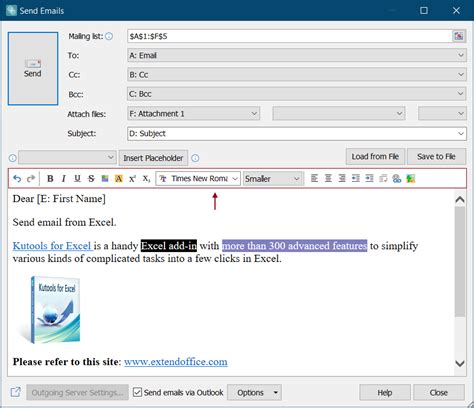Open the font color picker
The height and width of the screenshot is (408, 474).
(105, 179)
